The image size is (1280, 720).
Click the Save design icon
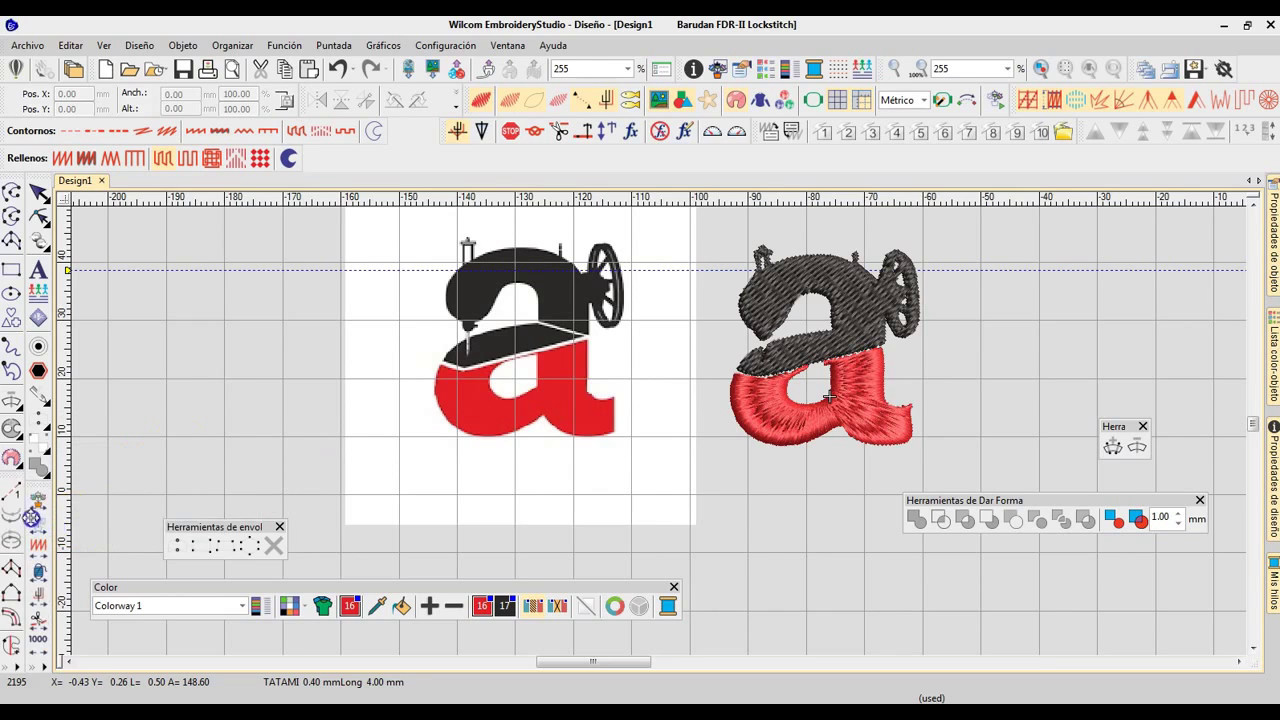point(183,69)
